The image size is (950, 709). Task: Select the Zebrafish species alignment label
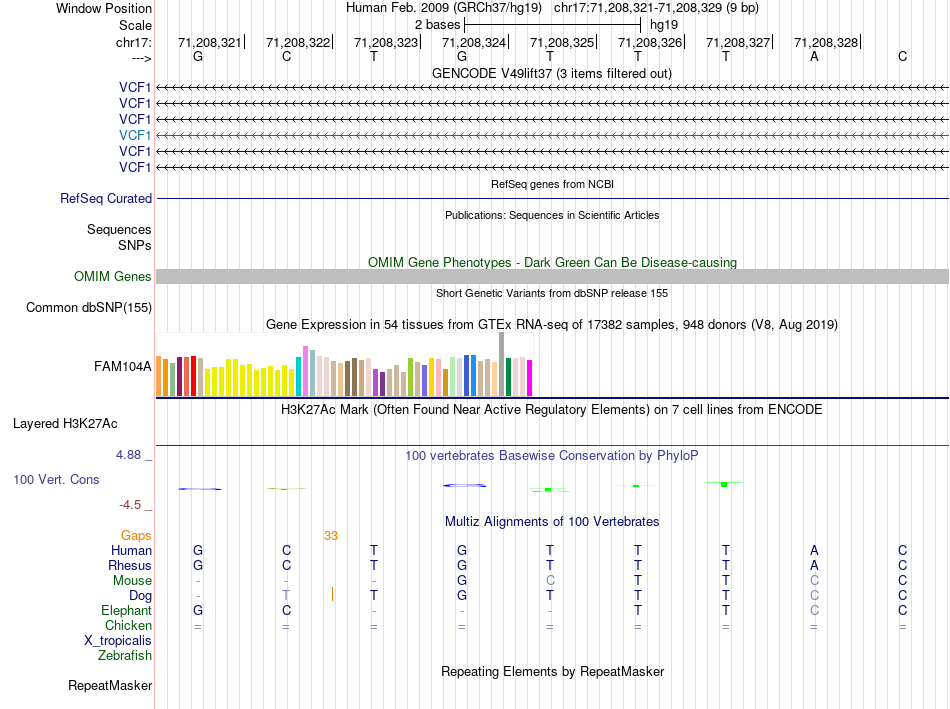[x=125, y=656]
